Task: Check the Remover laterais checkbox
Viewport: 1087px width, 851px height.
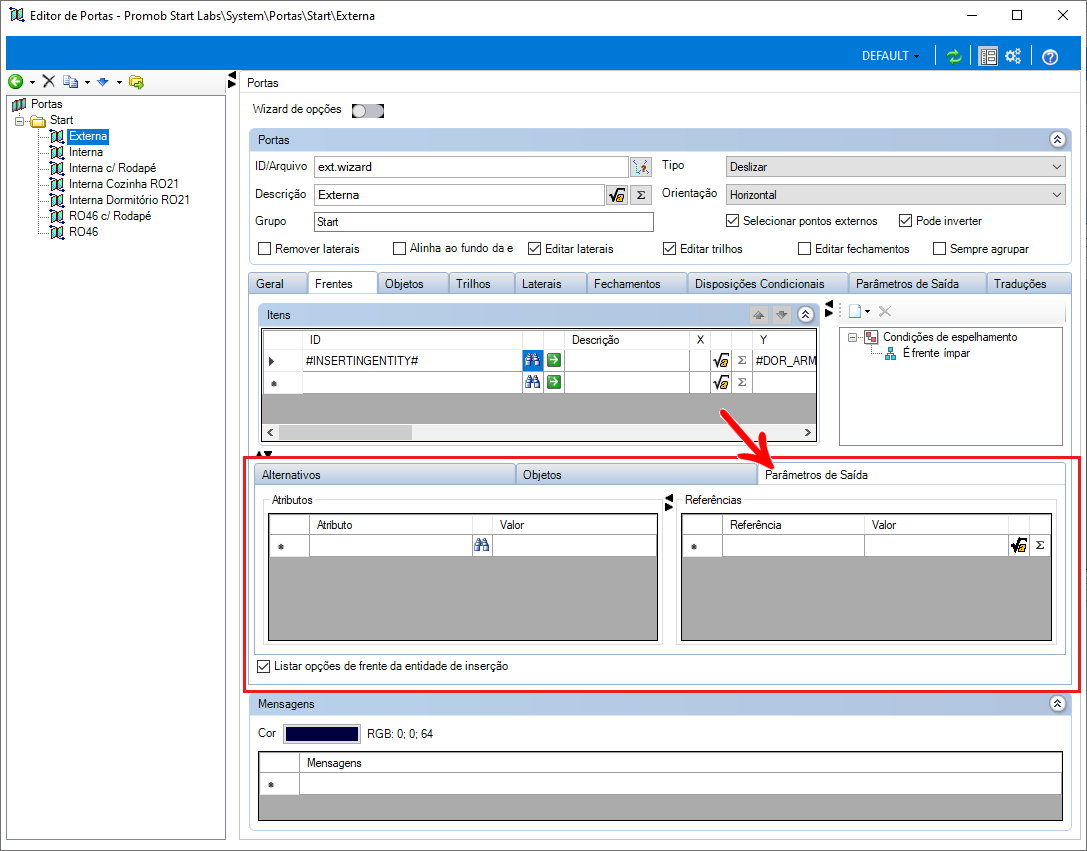Action: pos(264,249)
